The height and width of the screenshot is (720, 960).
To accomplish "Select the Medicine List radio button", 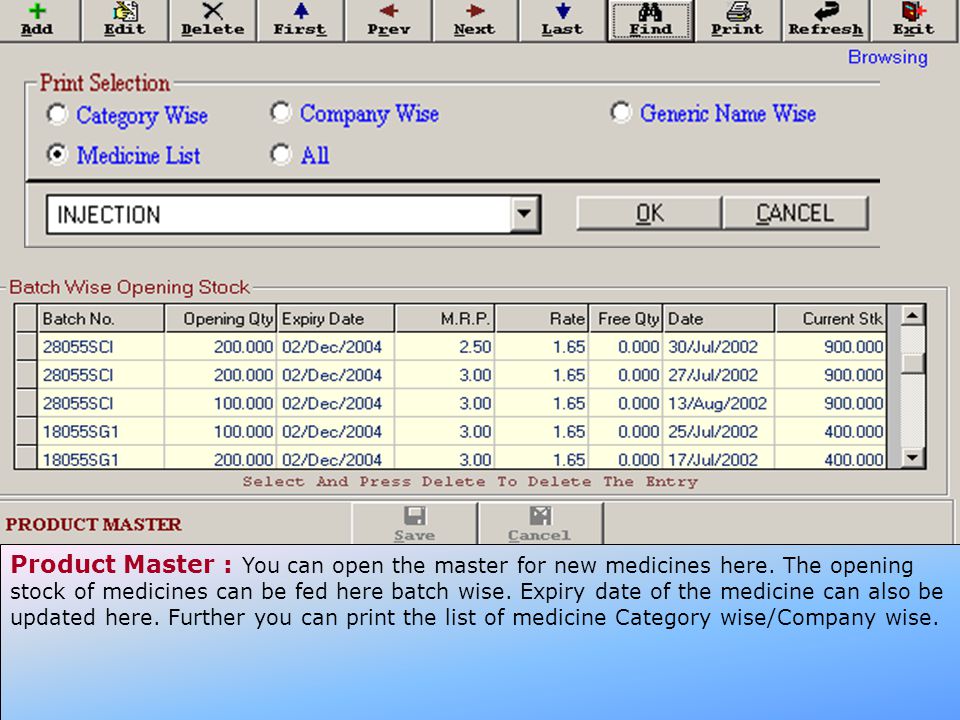I will 57,154.
